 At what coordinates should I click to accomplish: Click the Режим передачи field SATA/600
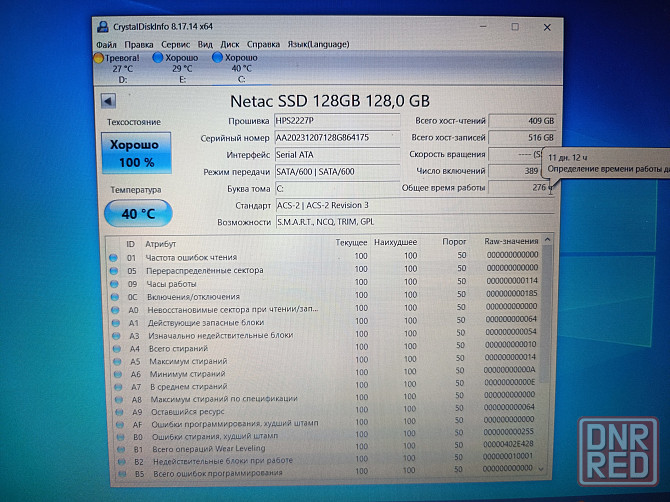(337, 172)
